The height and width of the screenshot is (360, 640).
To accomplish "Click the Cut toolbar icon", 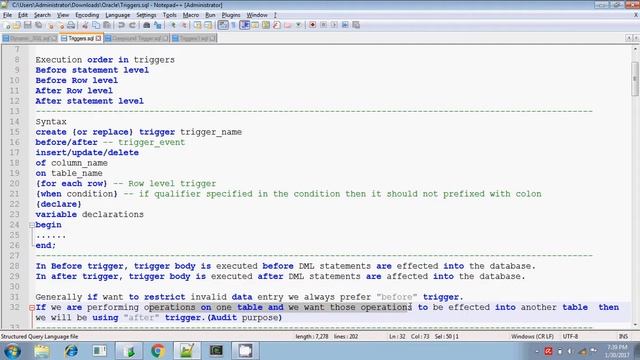I will pos(85,25).
